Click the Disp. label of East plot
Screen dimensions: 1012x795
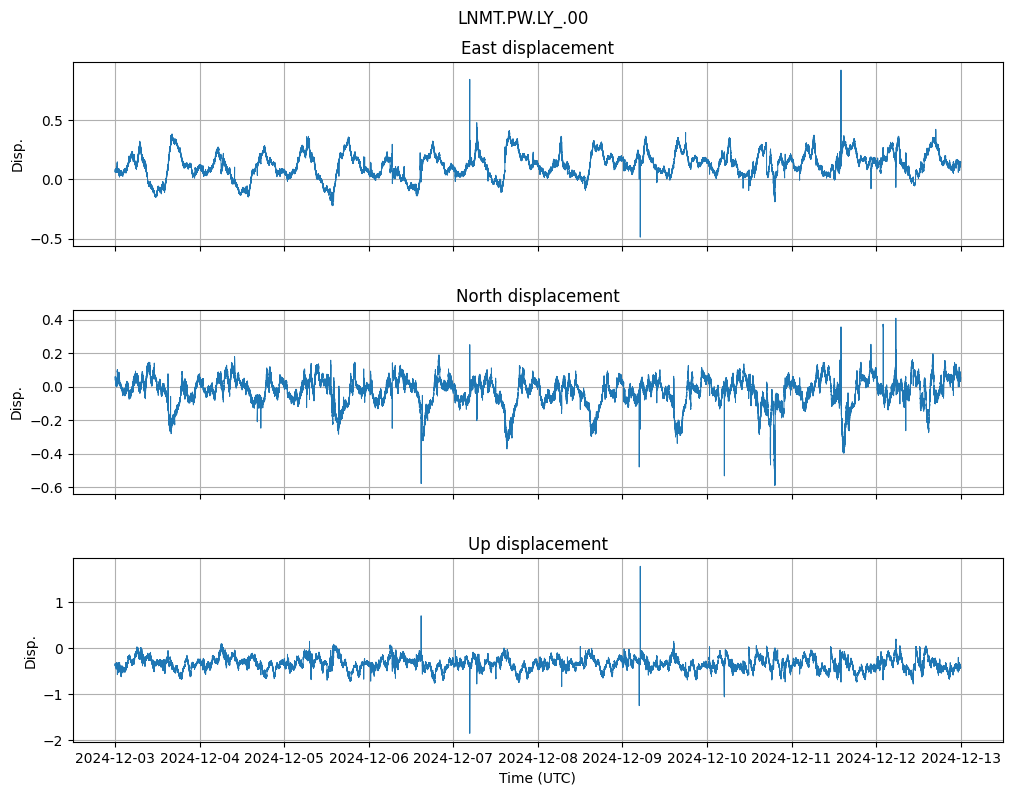17,155
